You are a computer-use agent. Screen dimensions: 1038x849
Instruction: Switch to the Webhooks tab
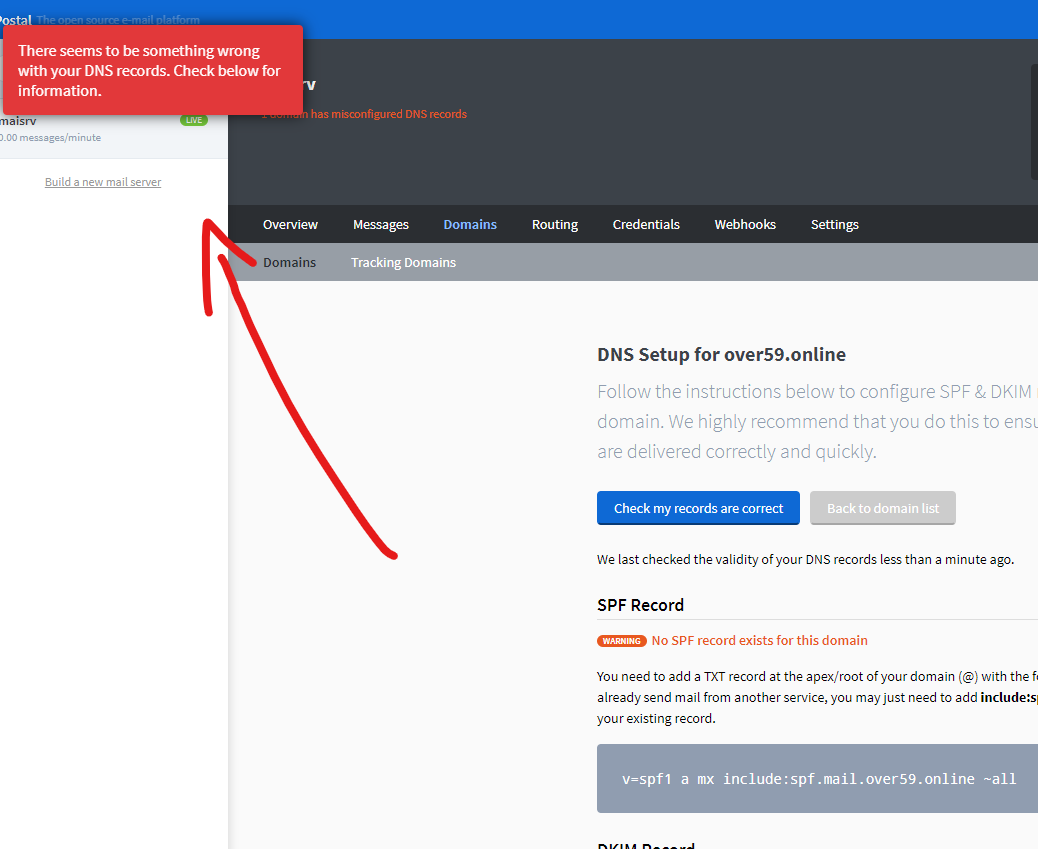pos(745,224)
